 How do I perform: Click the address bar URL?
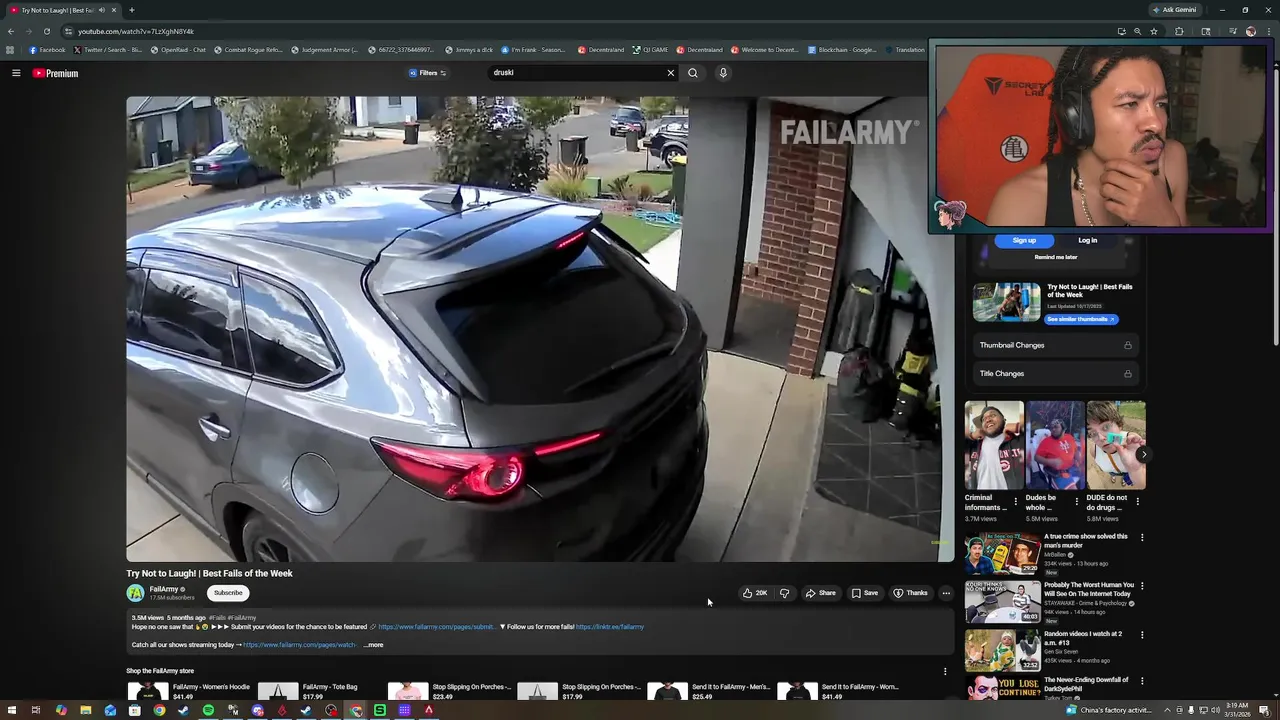tap(136, 31)
